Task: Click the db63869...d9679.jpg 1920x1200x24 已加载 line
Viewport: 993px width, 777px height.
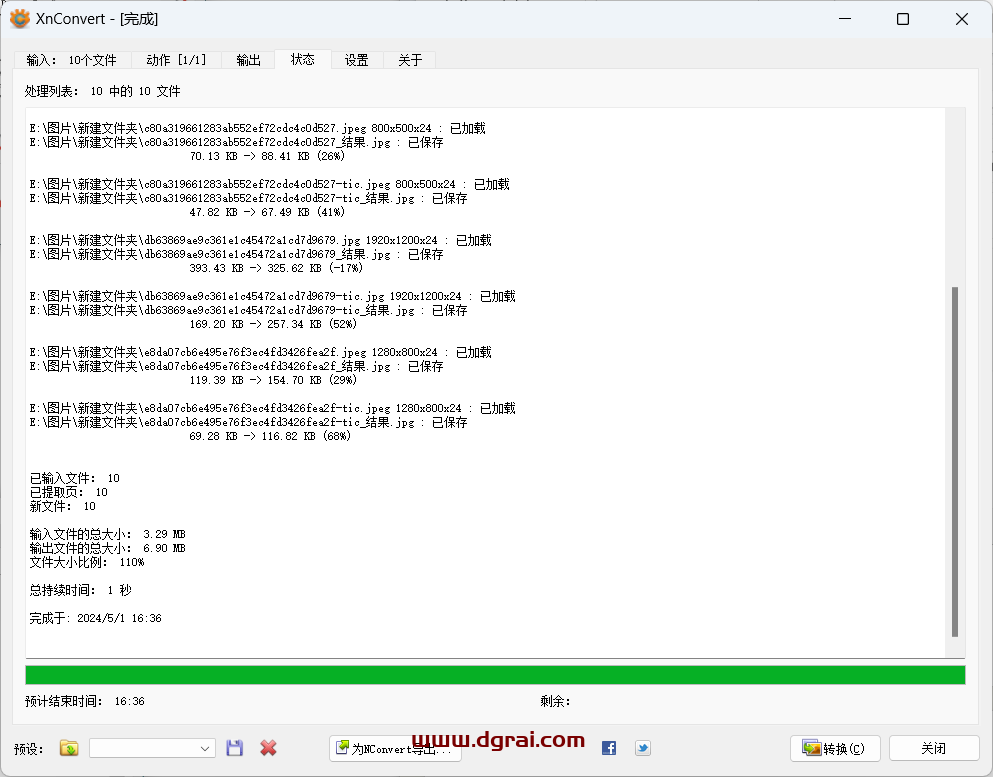Action: 260,241
